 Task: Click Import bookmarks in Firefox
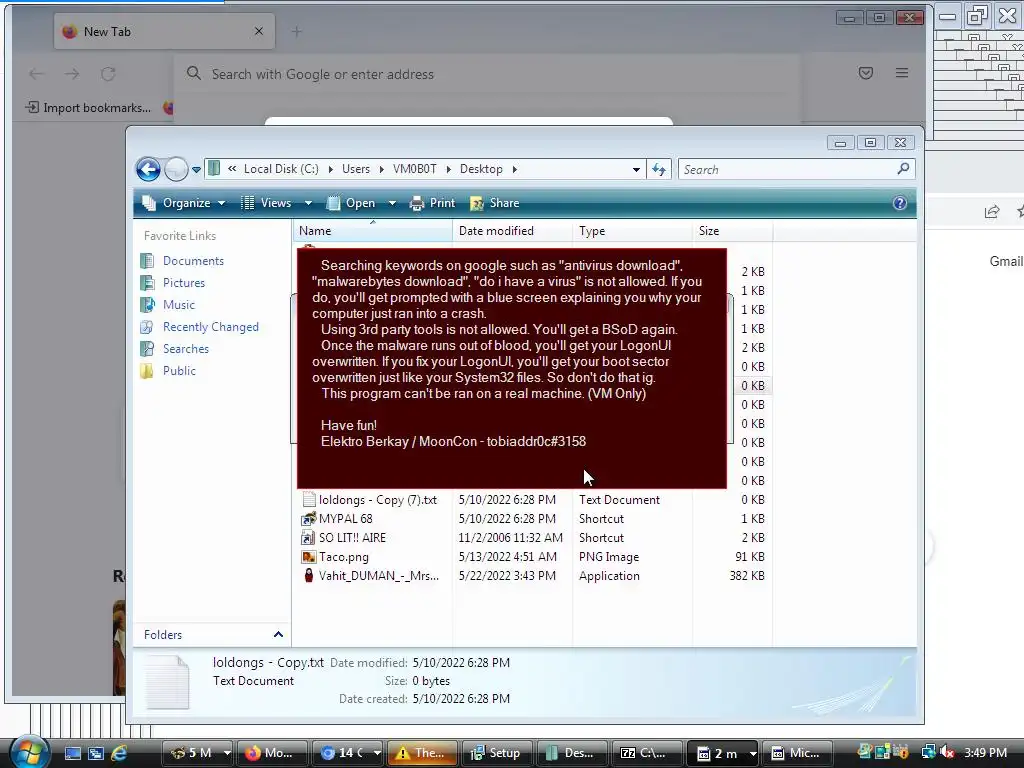pyautogui.click(x=88, y=108)
